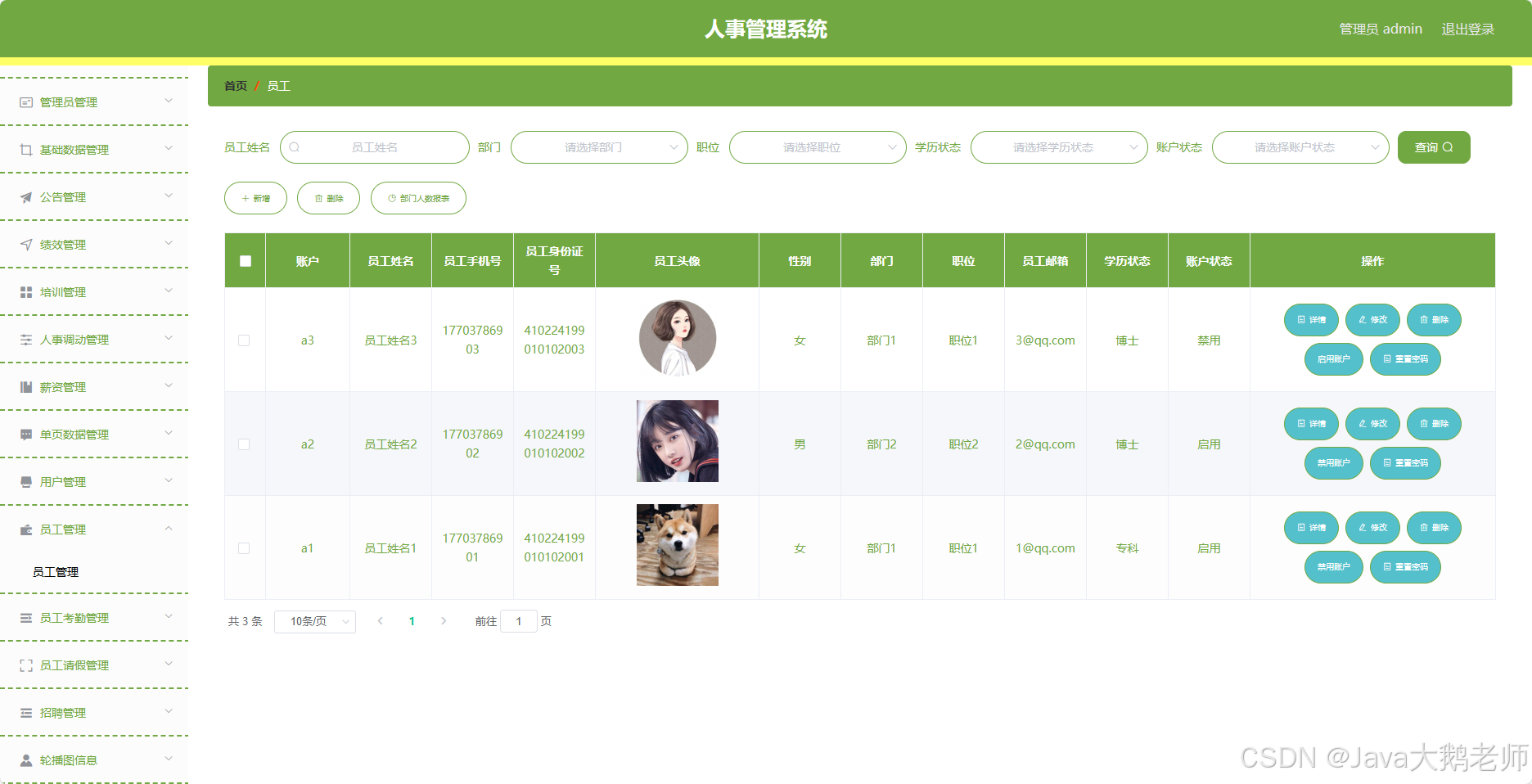This screenshot has height=784, width=1532.
Task: Click the trash icon on a1's 删除 button
Action: (x=1424, y=528)
